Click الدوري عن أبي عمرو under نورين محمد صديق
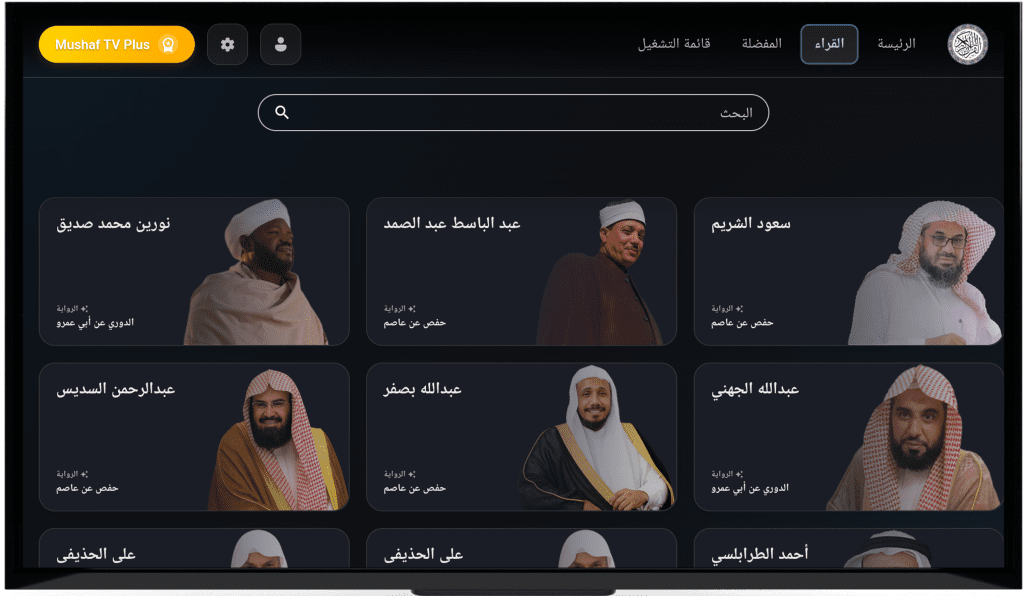Image resolution: width=1024 pixels, height=596 pixels. coord(95,323)
